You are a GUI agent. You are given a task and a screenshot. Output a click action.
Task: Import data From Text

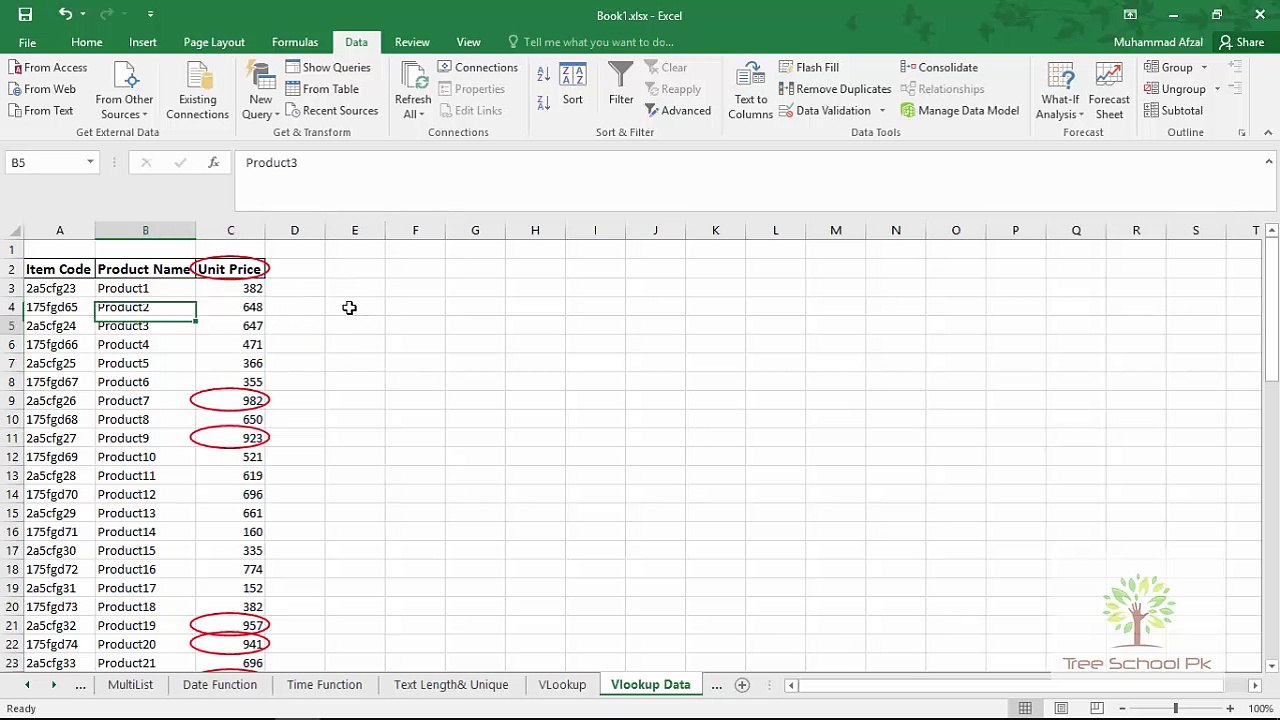pos(41,111)
